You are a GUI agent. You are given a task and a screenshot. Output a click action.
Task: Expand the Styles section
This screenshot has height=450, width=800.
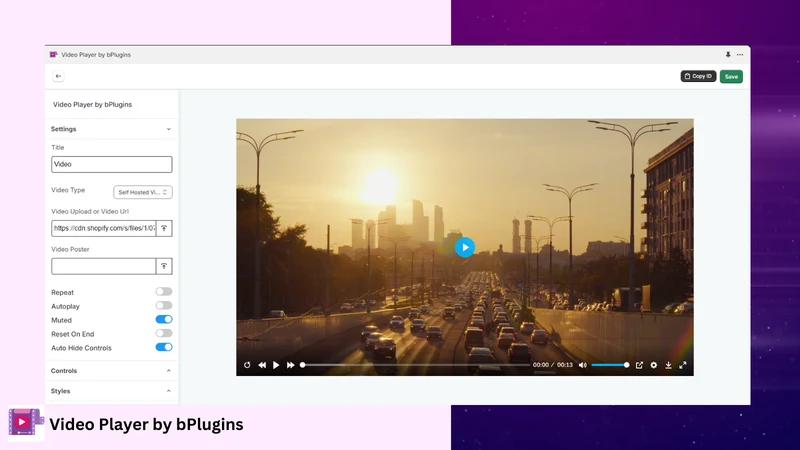pos(112,391)
